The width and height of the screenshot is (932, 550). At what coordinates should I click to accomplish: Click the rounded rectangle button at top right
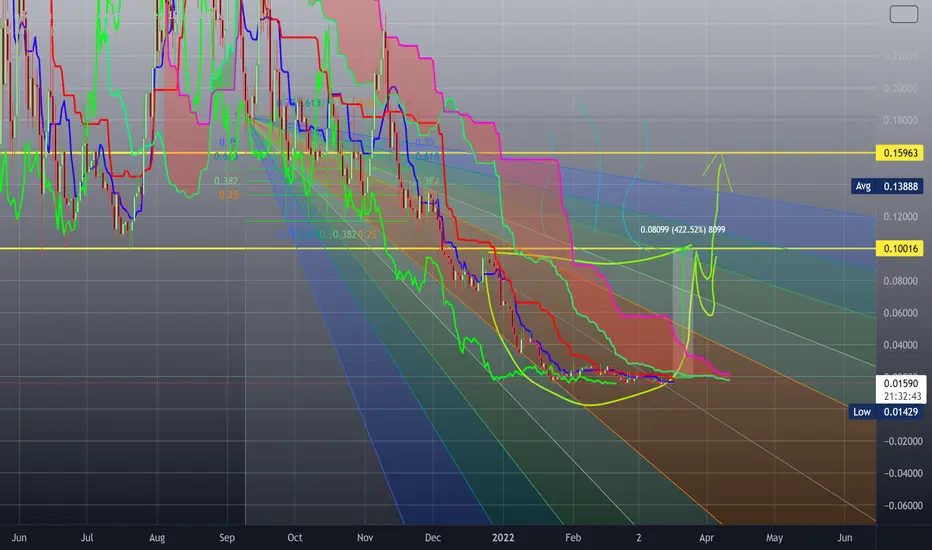pyautogui.click(x=903, y=14)
